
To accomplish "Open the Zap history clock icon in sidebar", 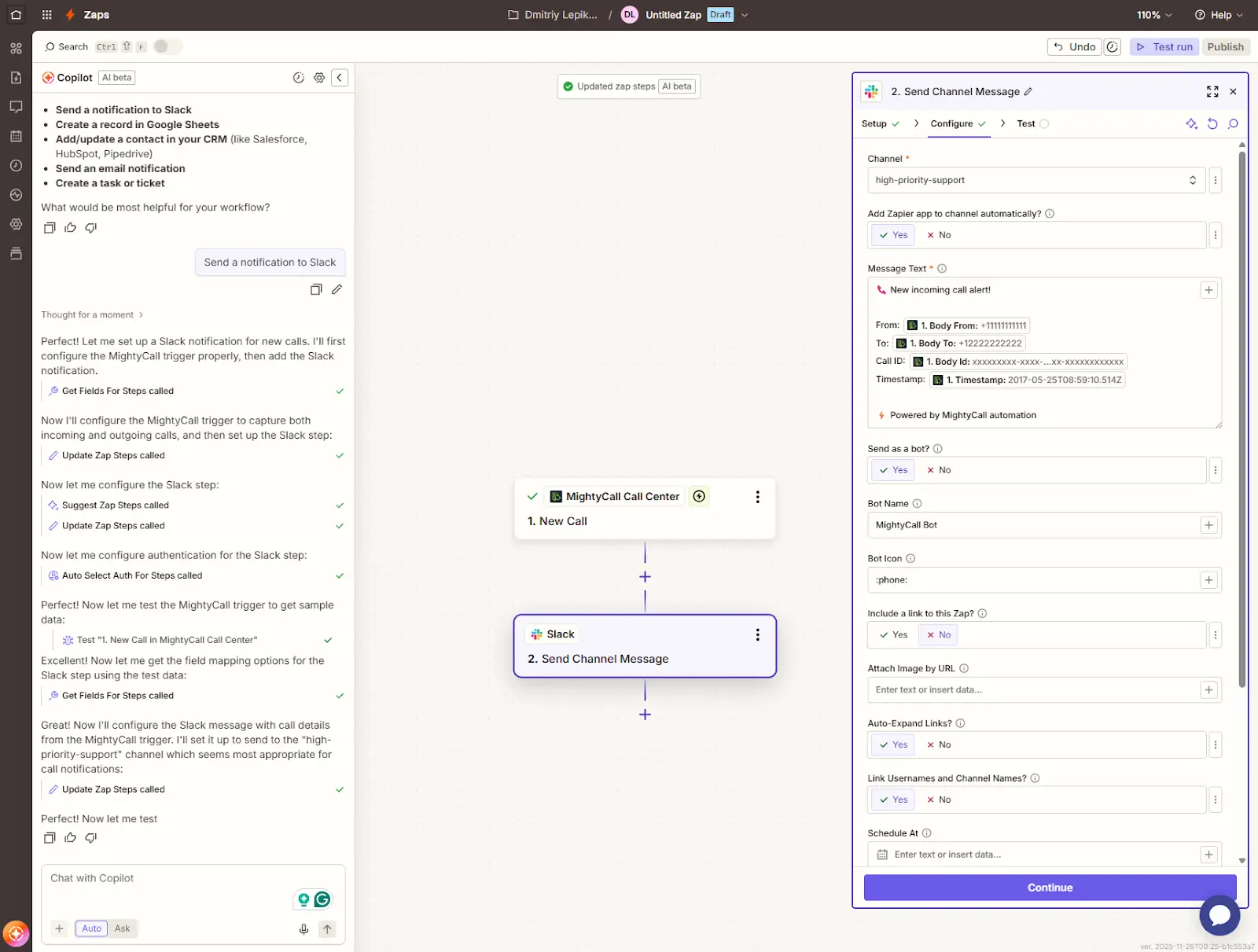I will coord(16,165).
